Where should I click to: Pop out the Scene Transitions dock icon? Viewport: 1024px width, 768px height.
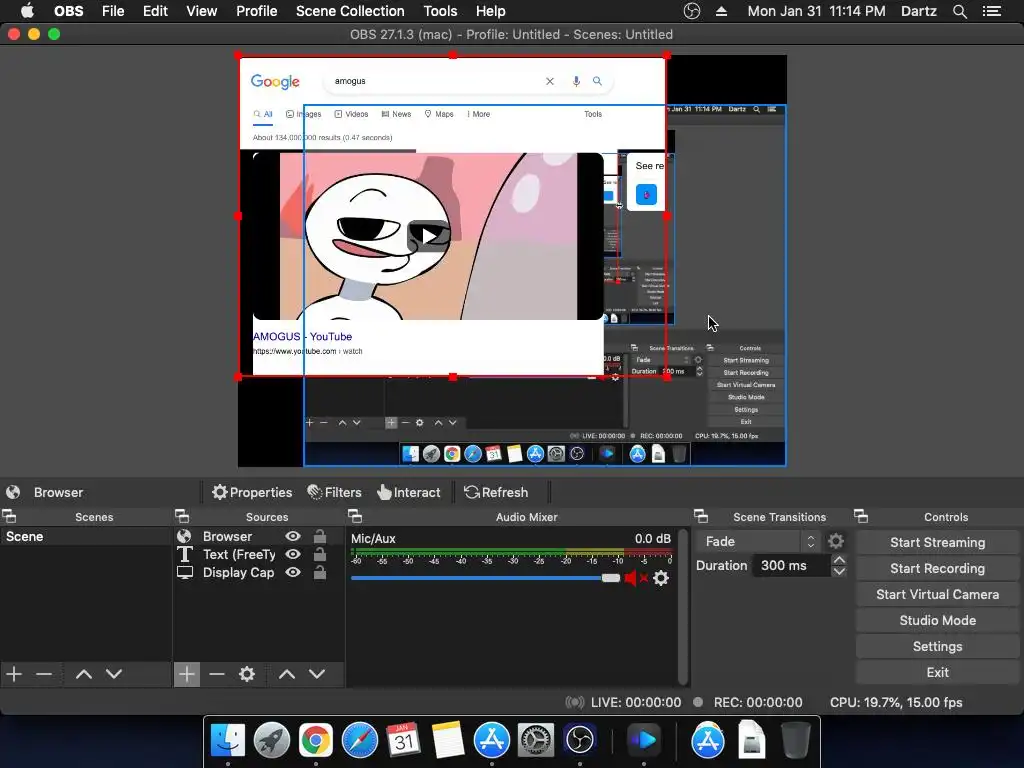point(701,517)
